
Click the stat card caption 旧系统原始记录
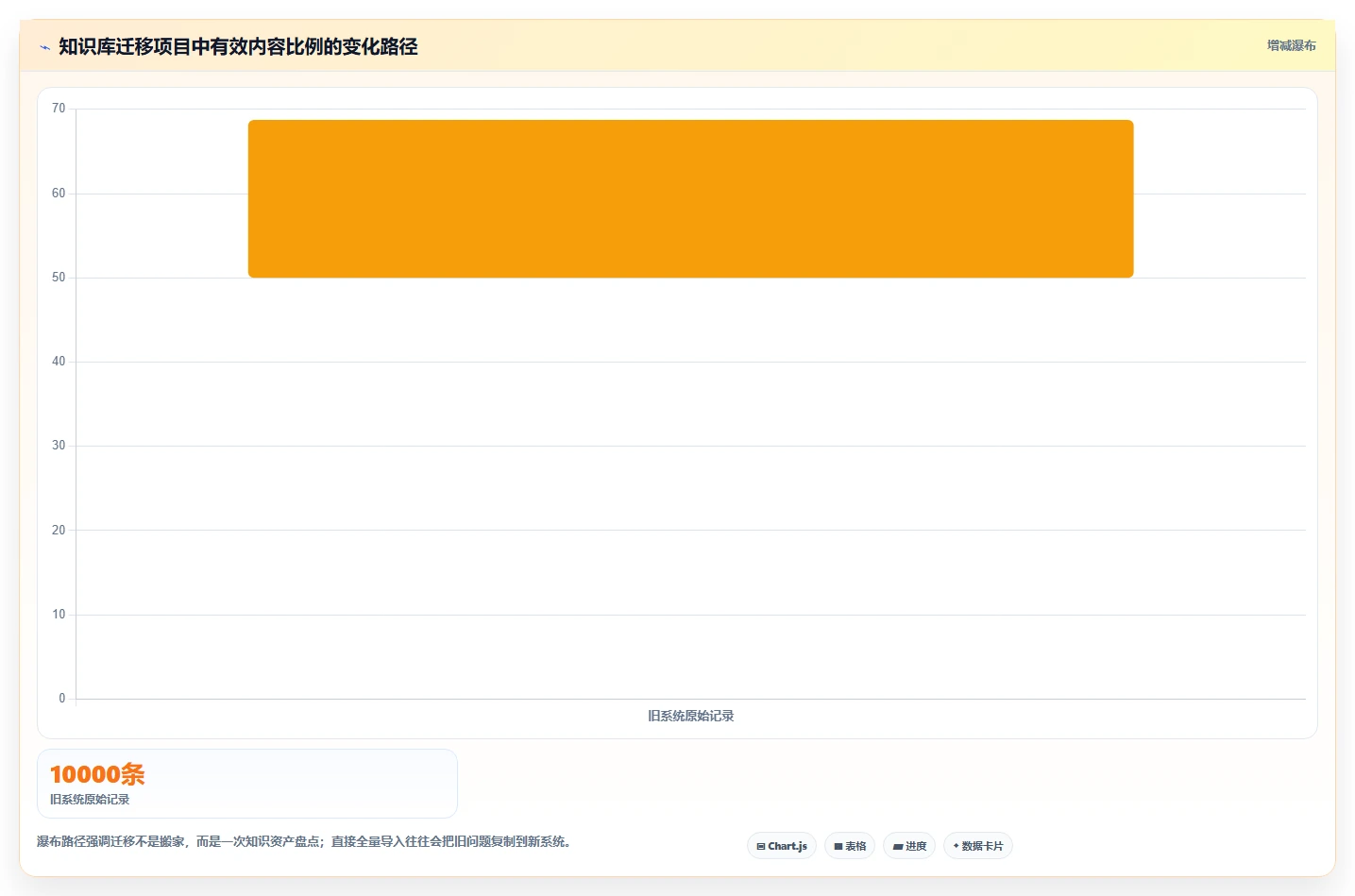coord(90,799)
